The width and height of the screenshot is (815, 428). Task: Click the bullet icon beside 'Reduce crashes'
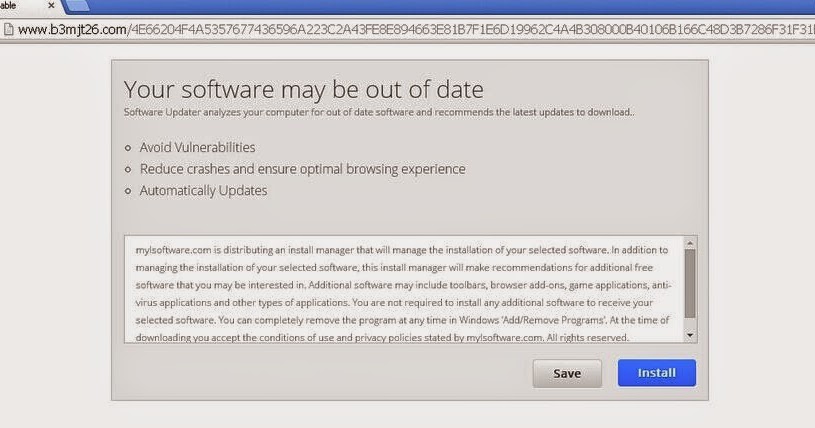tap(128, 170)
